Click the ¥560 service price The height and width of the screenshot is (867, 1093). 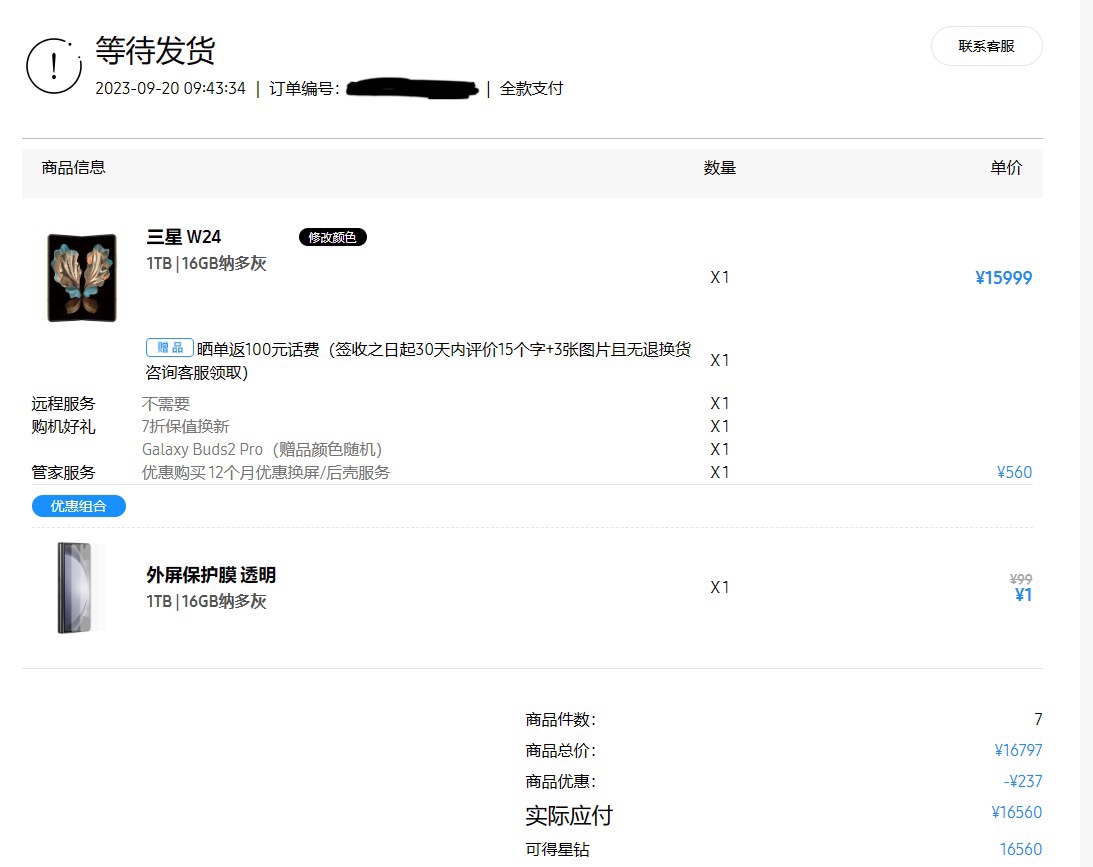pos(1014,473)
